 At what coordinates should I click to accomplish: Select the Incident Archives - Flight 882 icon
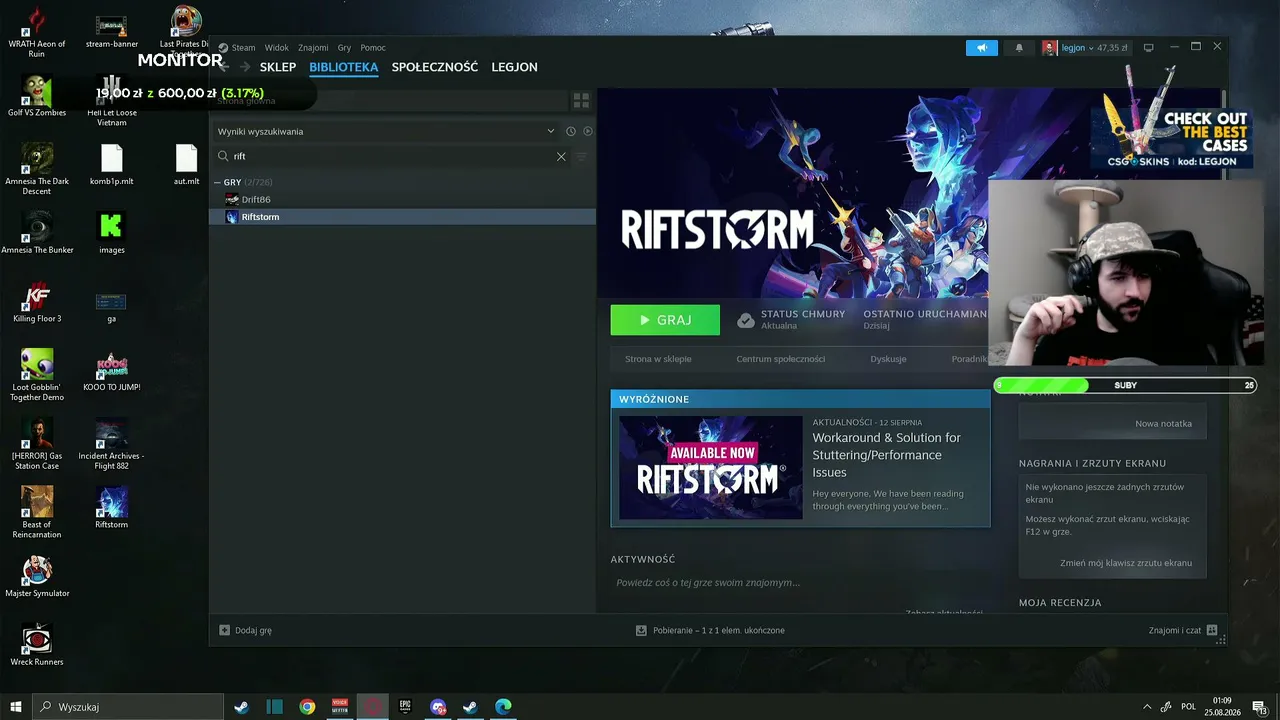click(111, 444)
